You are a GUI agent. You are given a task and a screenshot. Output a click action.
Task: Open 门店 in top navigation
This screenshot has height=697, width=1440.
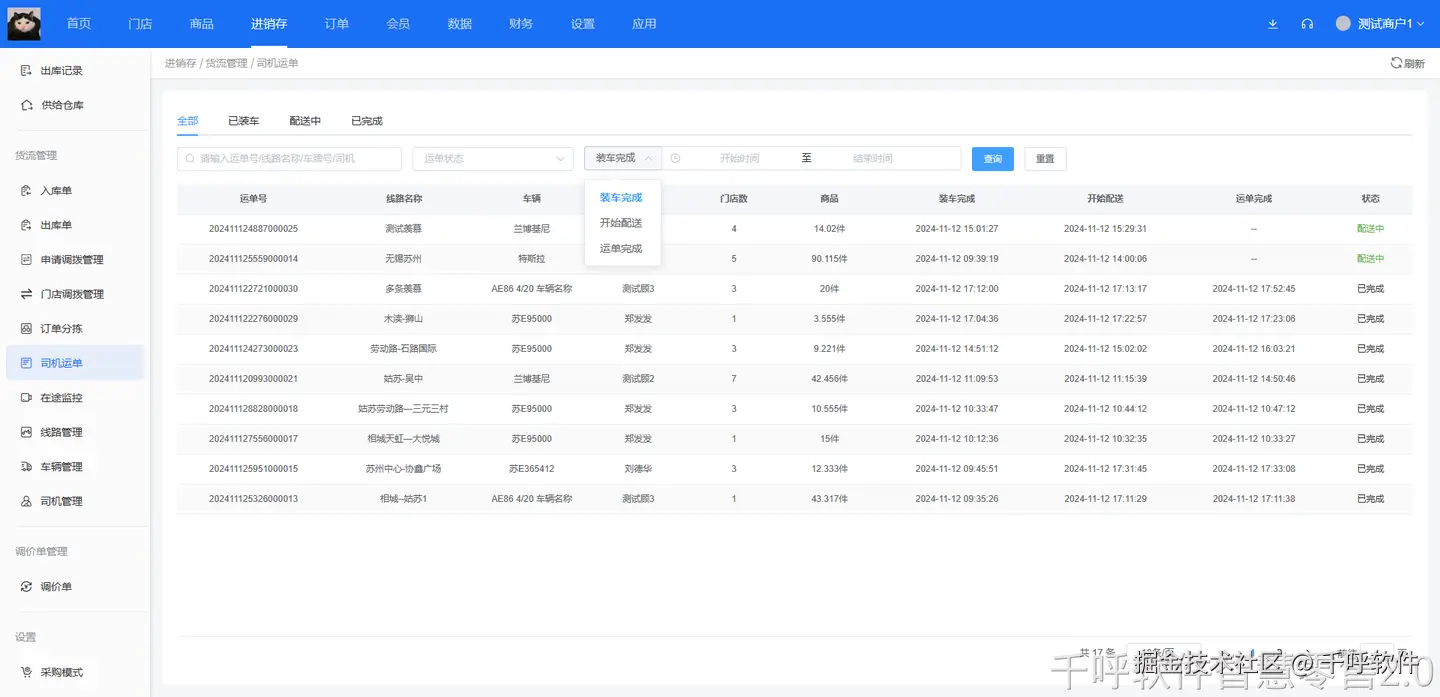[141, 24]
